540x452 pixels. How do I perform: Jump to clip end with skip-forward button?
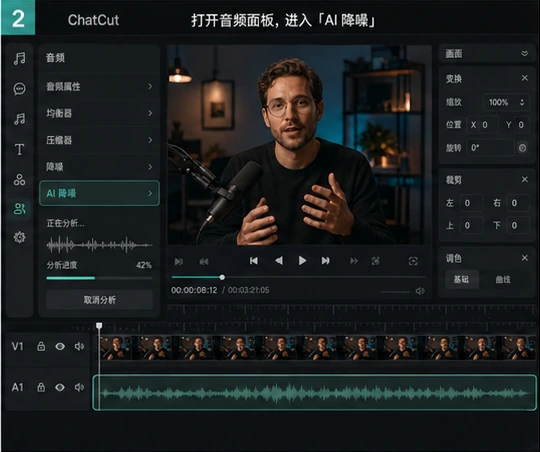tap(325, 261)
